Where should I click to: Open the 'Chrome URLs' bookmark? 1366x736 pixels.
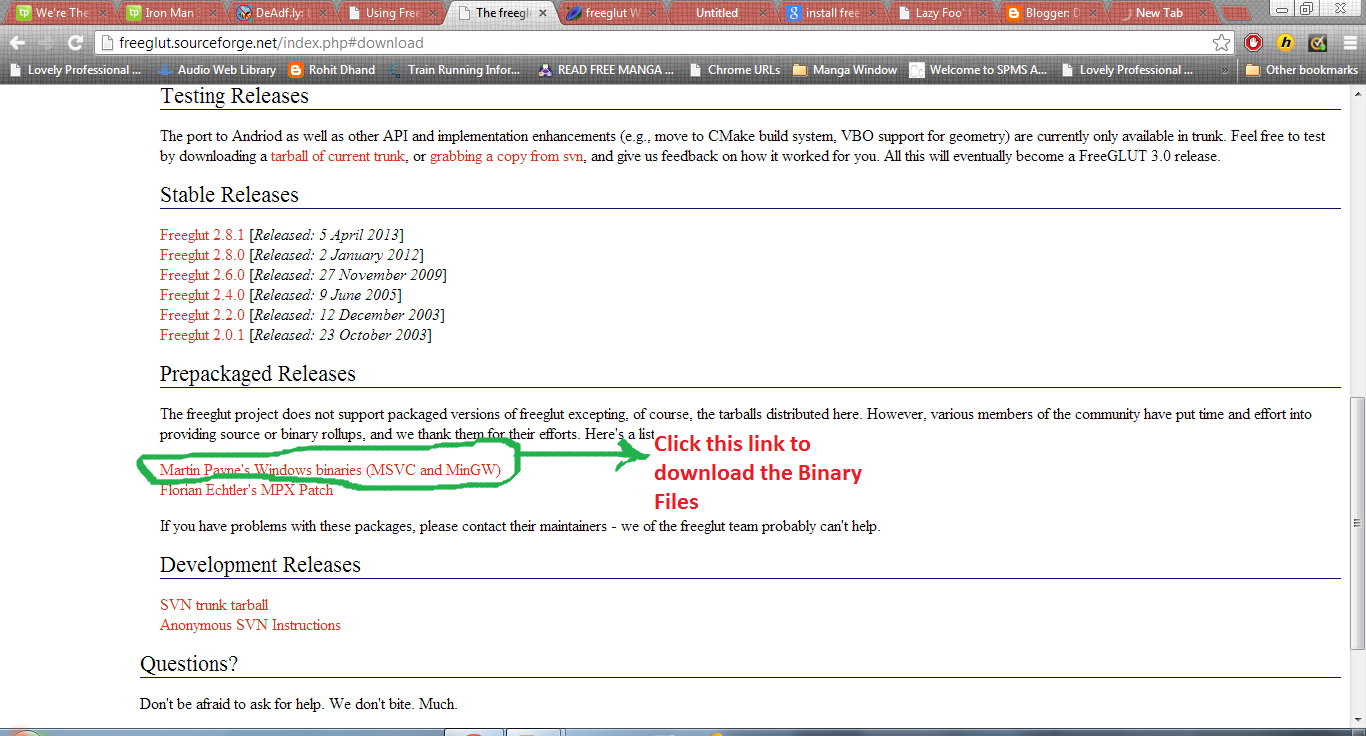733,70
